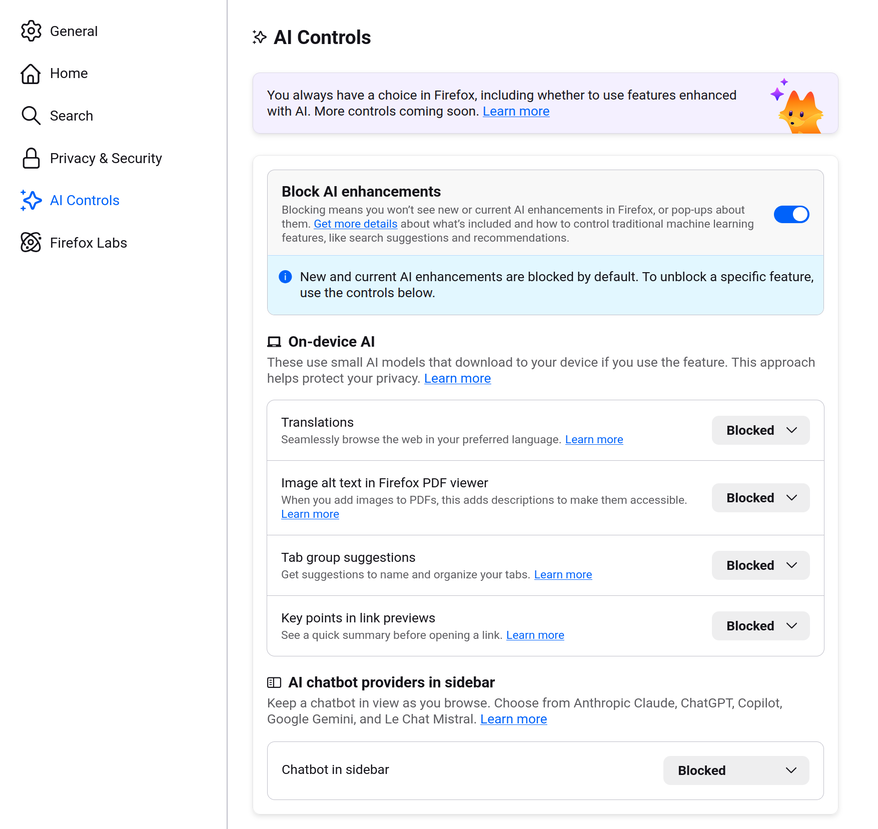Viewport: 878px width, 829px height.
Task: Expand Tab group suggestions dropdown
Action: click(x=760, y=565)
